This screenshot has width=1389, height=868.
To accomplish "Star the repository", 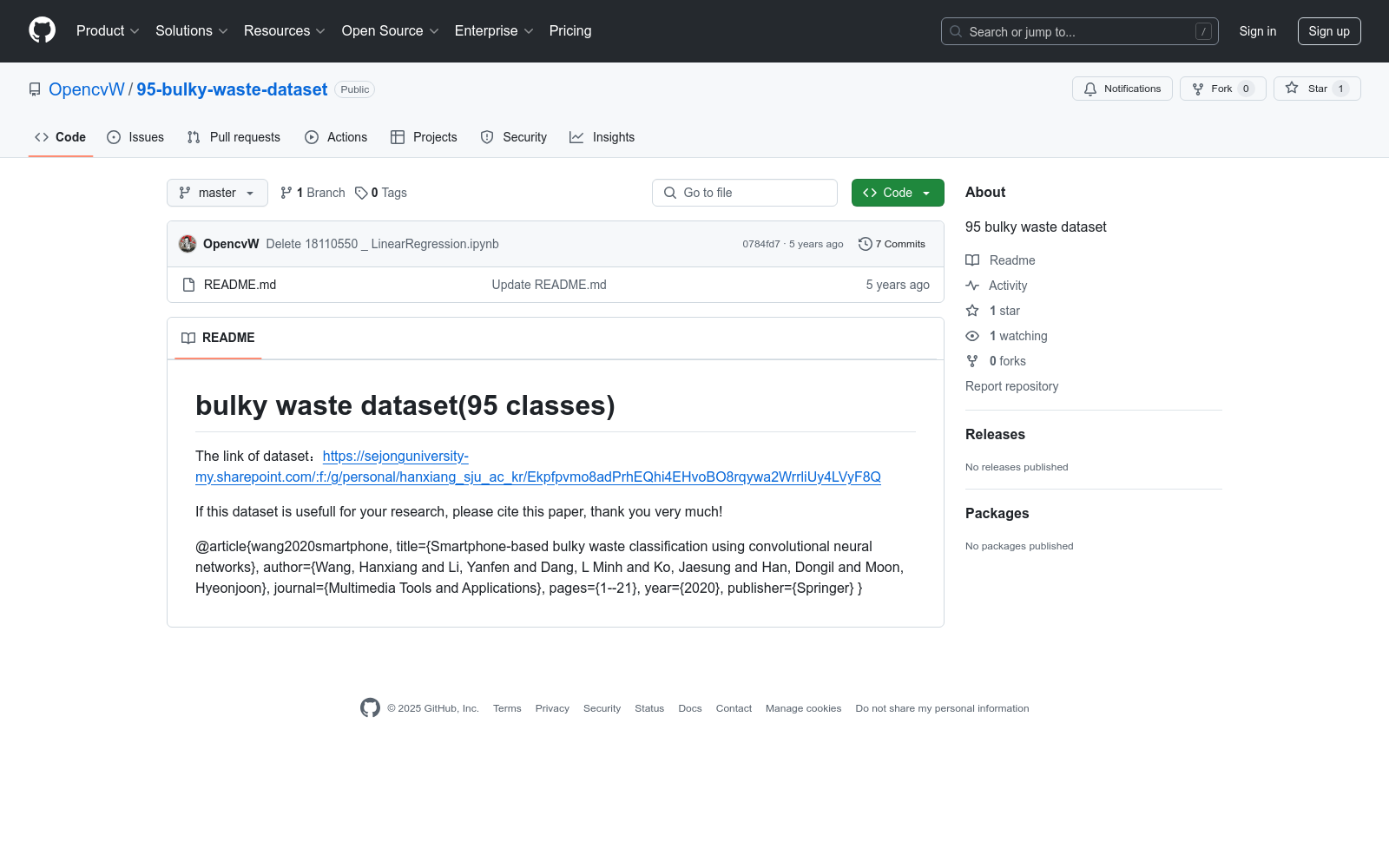I will [1317, 89].
